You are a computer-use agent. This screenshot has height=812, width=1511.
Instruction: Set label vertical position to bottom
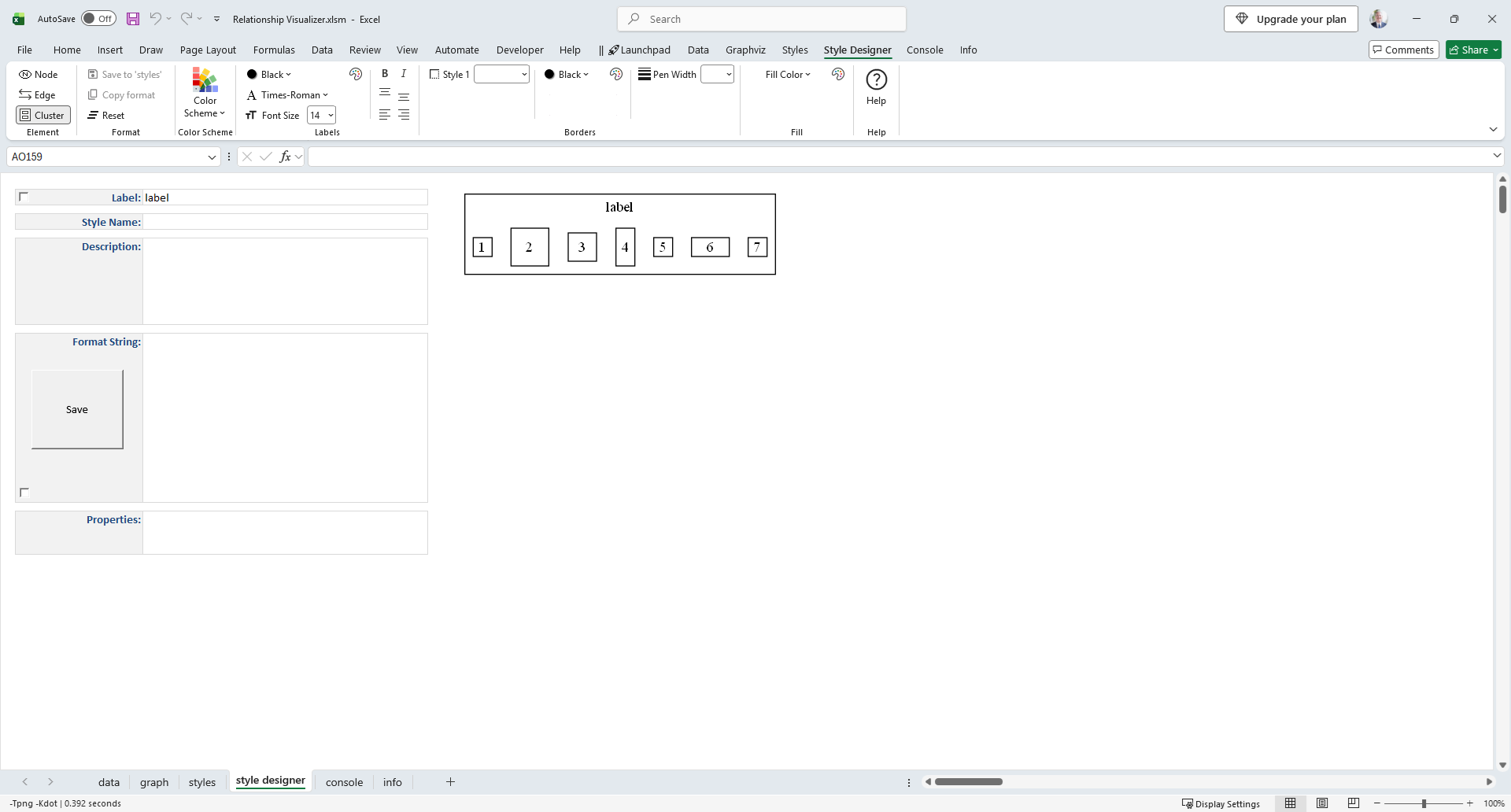click(x=404, y=96)
